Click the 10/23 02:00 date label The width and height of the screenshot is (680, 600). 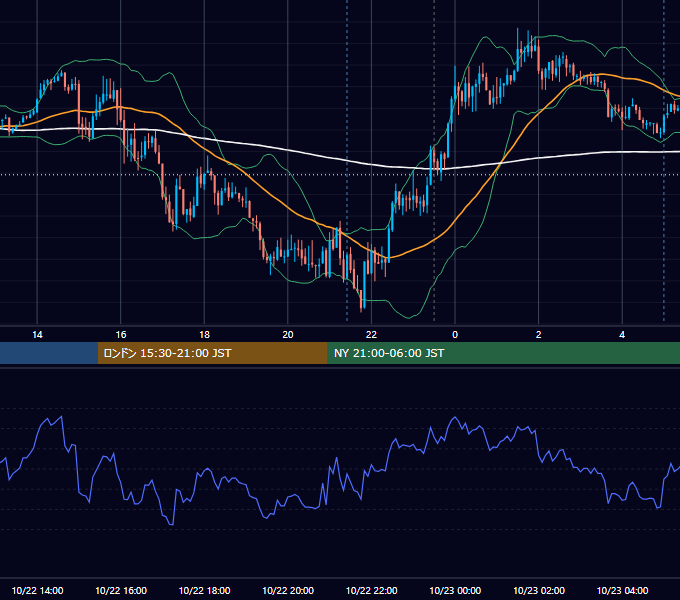pos(539,590)
